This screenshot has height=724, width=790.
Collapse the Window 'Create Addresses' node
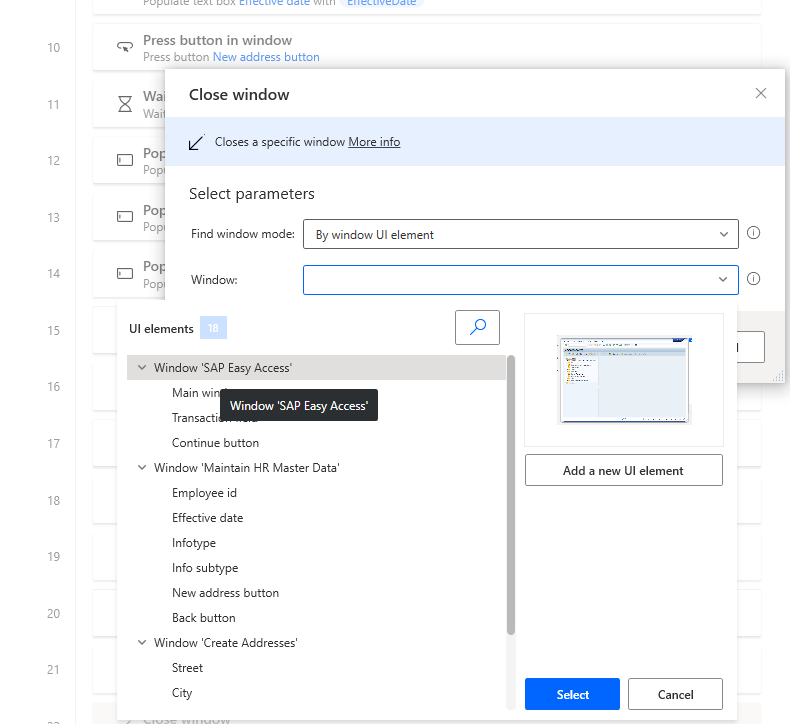pyautogui.click(x=142, y=642)
